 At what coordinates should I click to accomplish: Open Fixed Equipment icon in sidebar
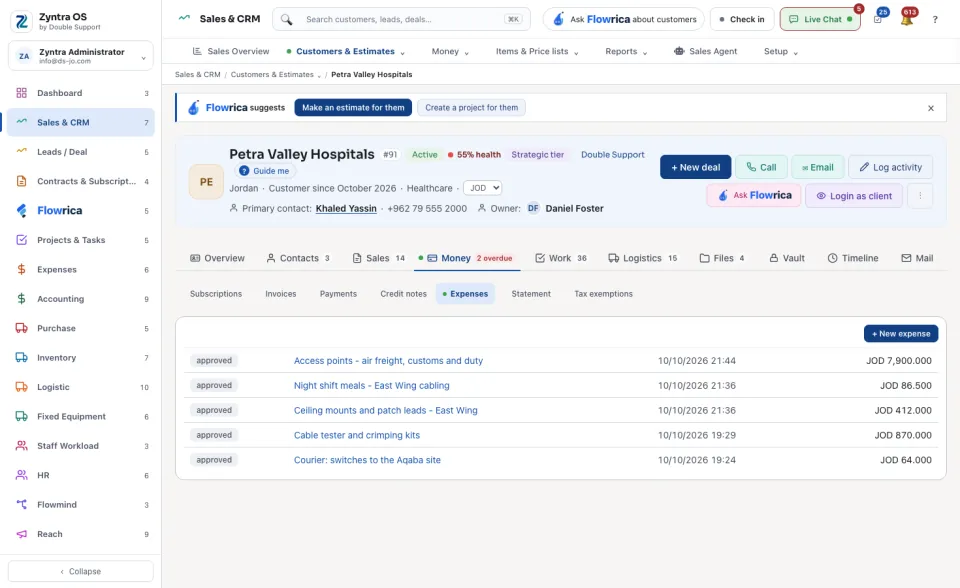point(21,416)
